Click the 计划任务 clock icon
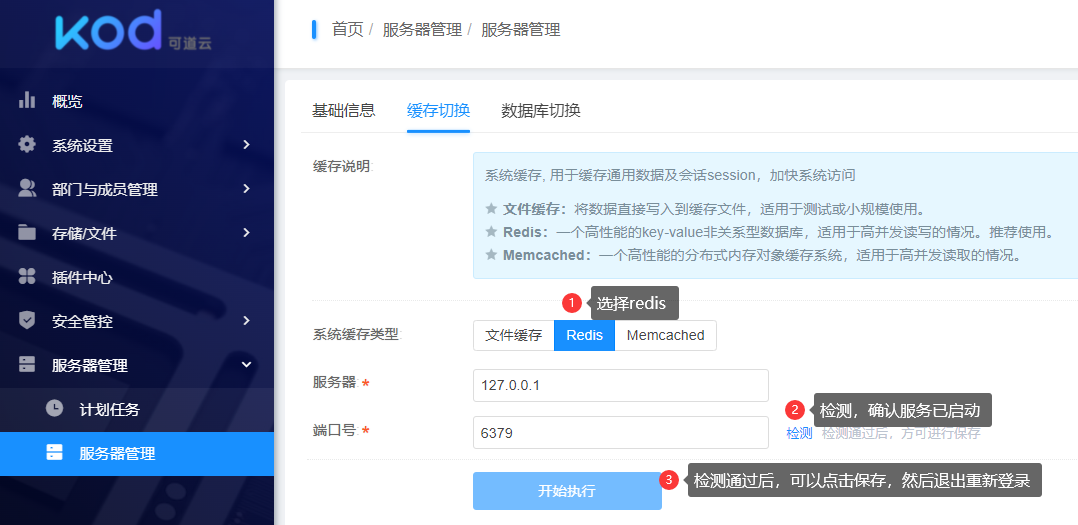This screenshot has height=525, width=1078. pos(54,409)
